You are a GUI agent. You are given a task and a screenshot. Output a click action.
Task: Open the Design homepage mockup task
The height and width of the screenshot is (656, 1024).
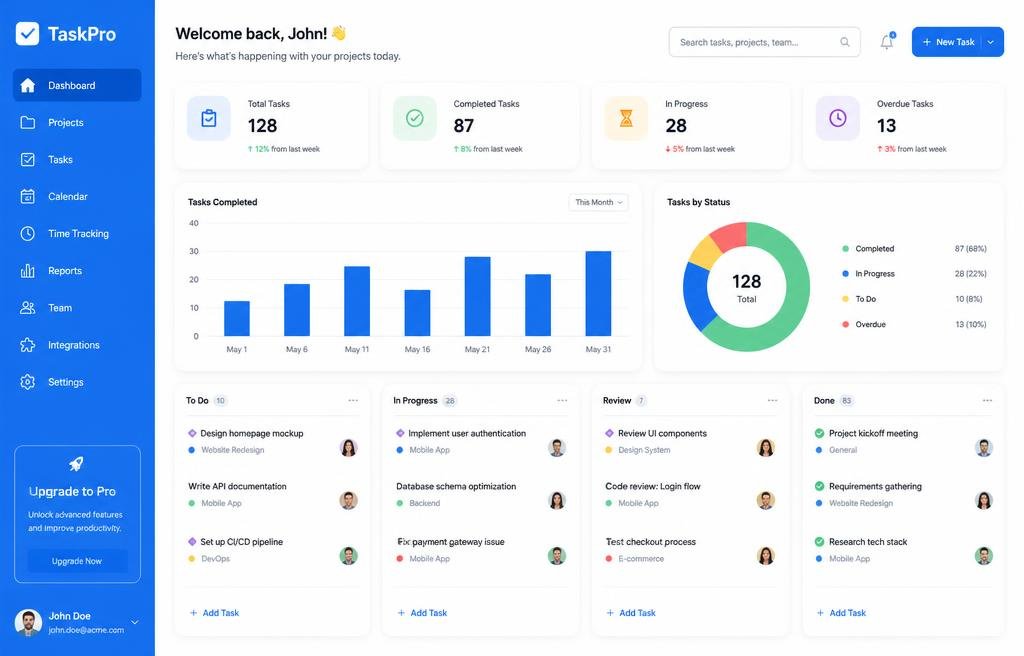point(252,433)
